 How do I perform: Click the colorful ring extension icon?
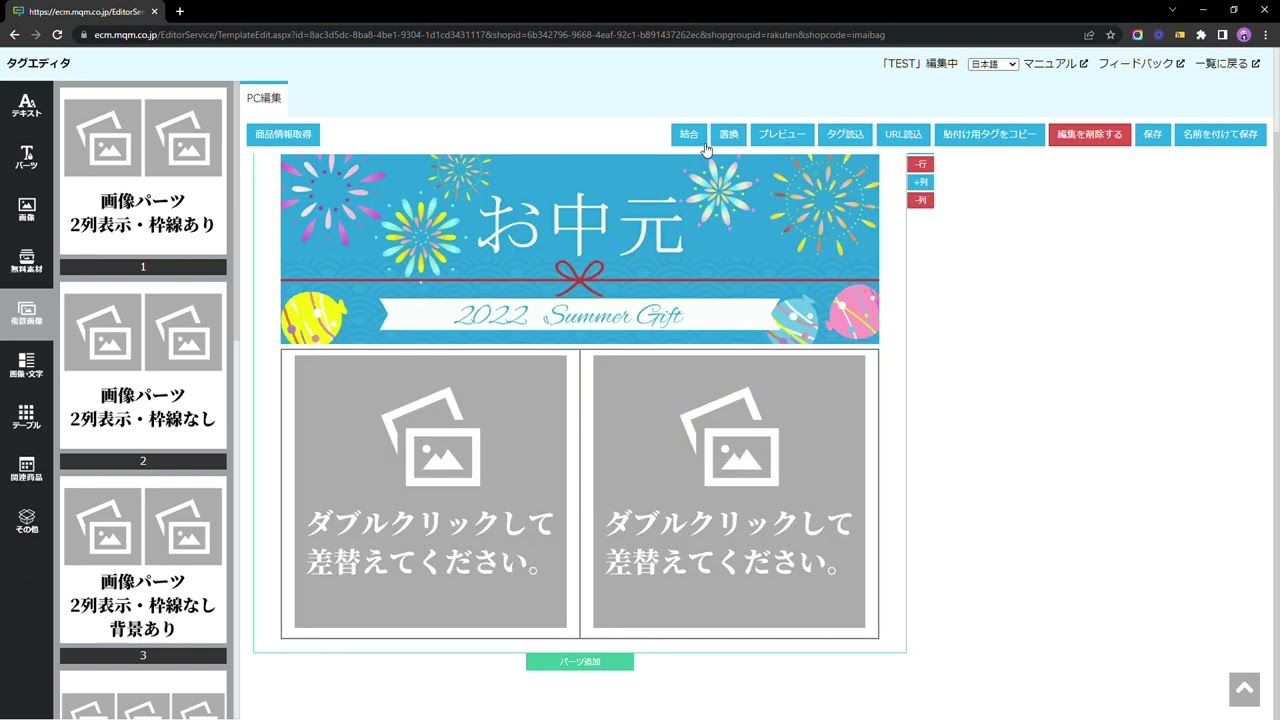pos(1138,35)
